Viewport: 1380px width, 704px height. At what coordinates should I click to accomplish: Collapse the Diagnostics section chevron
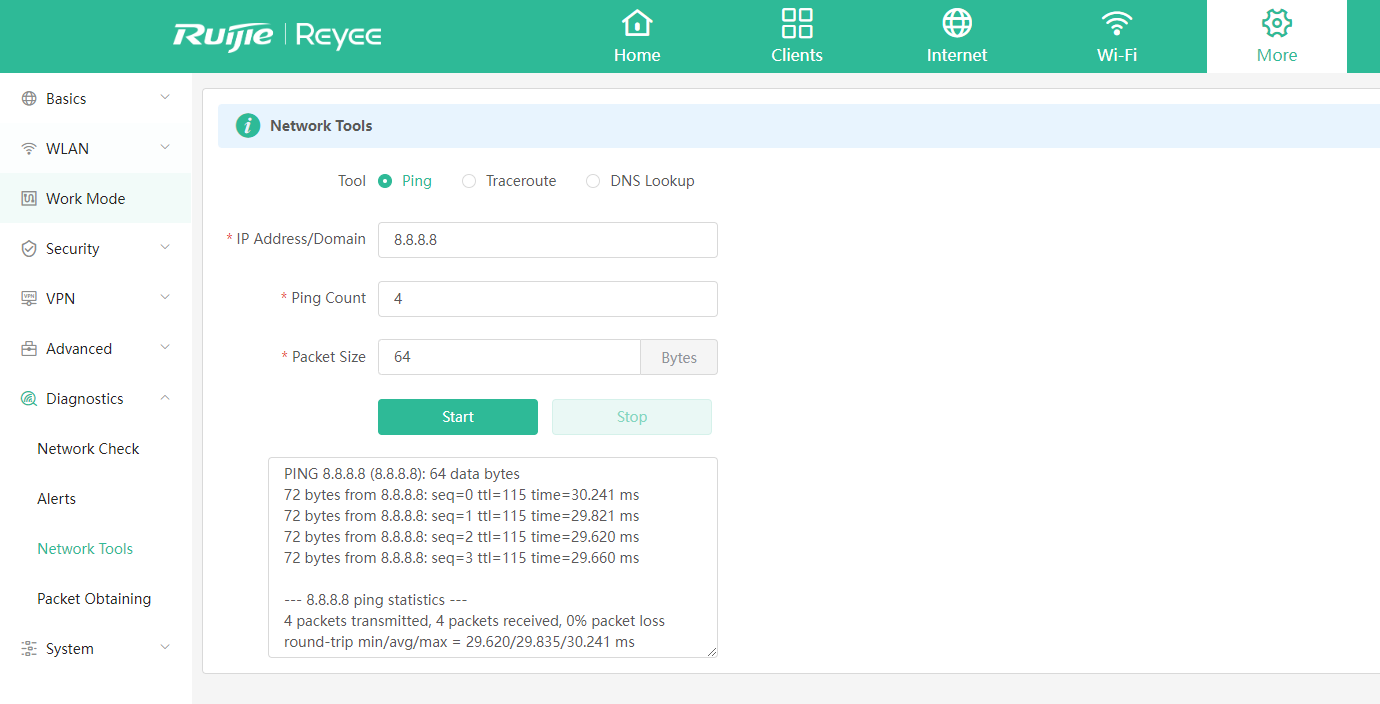[x=165, y=398]
